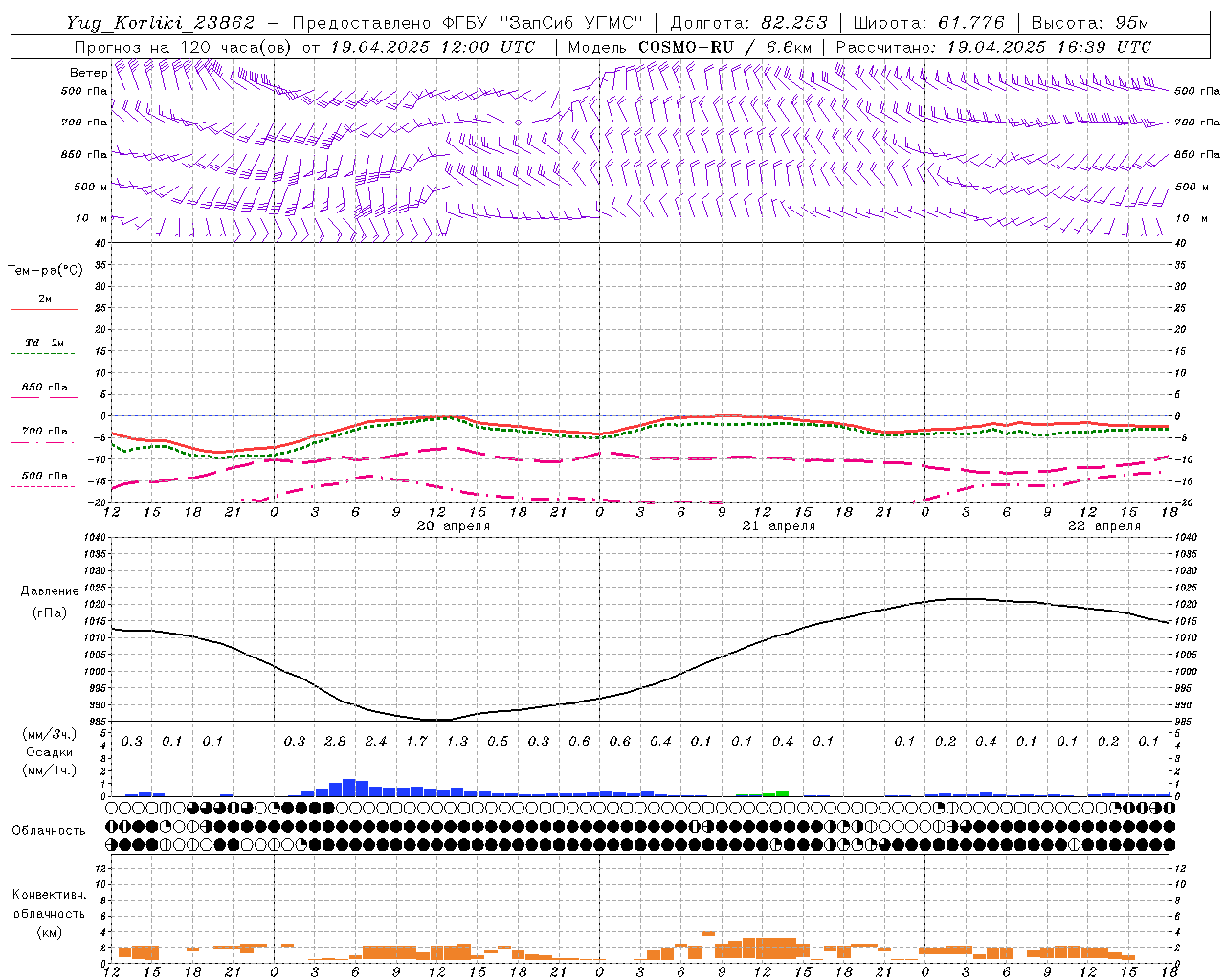The height and width of the screenshot is (980, 1225).
Task: Click the 2.4 precipitation value
Action: click(376, 742)
